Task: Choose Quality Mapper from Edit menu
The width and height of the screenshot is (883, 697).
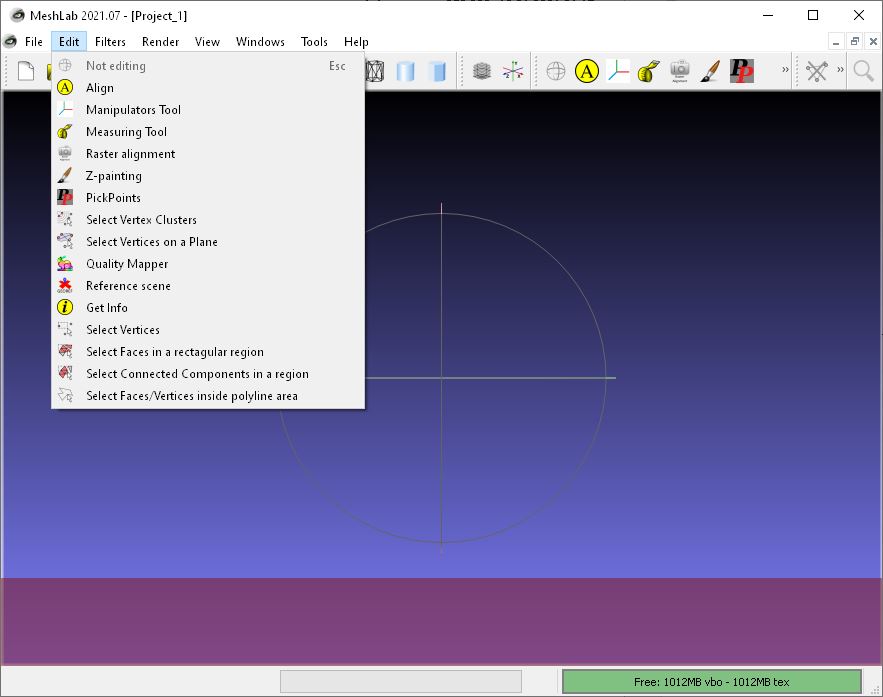Action: [127, 264]
